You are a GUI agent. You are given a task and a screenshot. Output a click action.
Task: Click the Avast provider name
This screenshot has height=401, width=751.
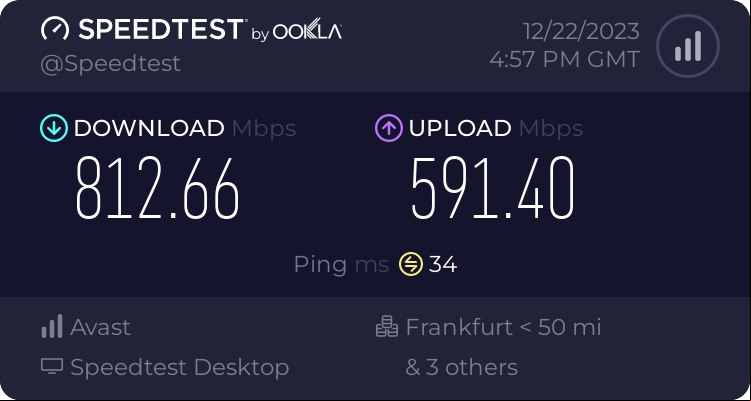pyautogui.click(x=101, y=328)
